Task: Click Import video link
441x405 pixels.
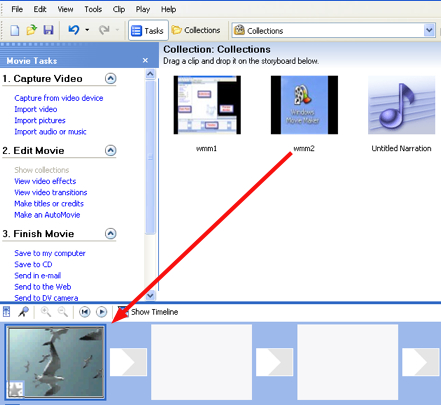Action: tap(36, 109)
